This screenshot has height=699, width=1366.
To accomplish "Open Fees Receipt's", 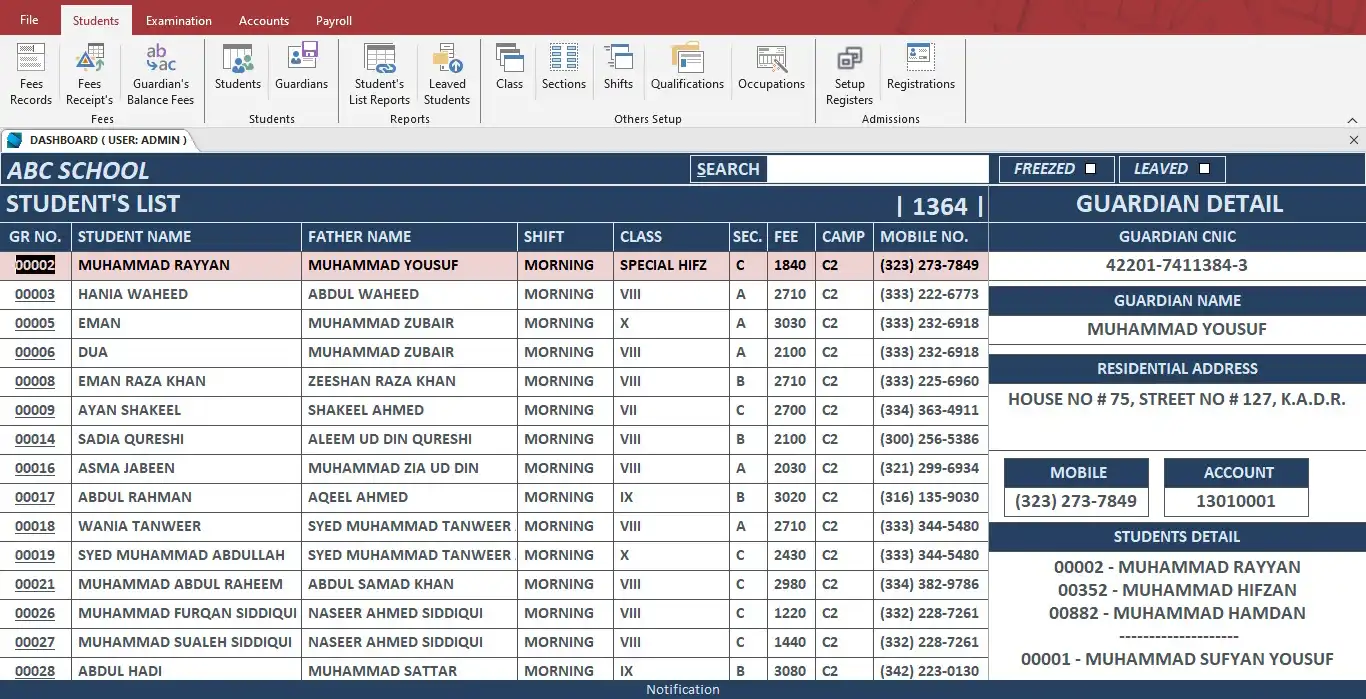I will click(x=89, y=70).
